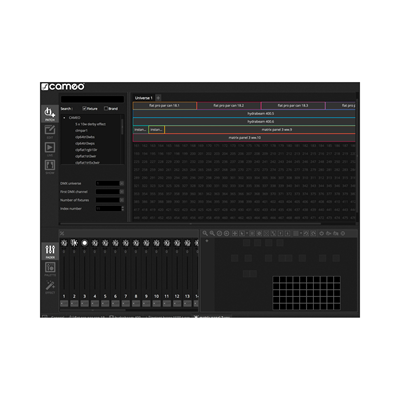The image size is (400, 400).
Task: Open the DMX universe dropdown button
Action: [122, 183]
